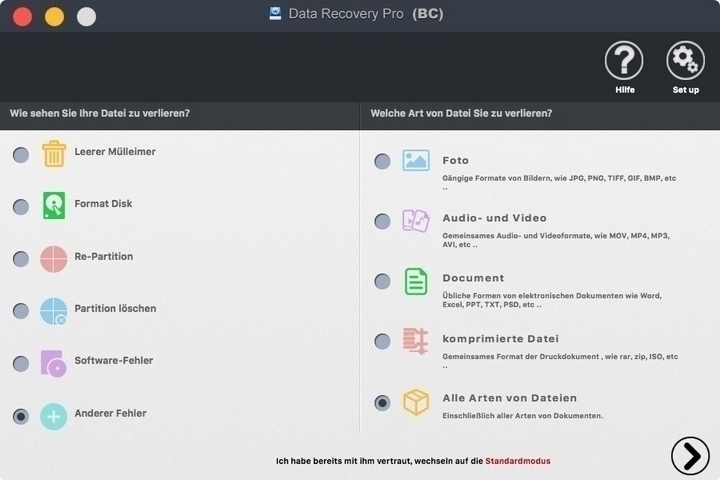The height and width of the screenshot is (480, 720).
Task: Select the komprimierte Datei radio button
Action: pyautogui.click(x=382, y=341)
